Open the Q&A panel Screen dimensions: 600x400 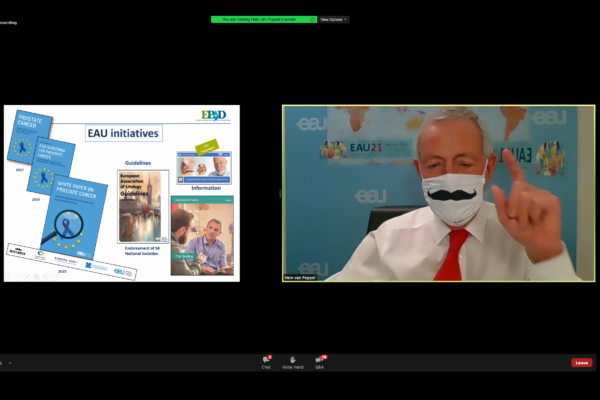click(x=319, y=361)
